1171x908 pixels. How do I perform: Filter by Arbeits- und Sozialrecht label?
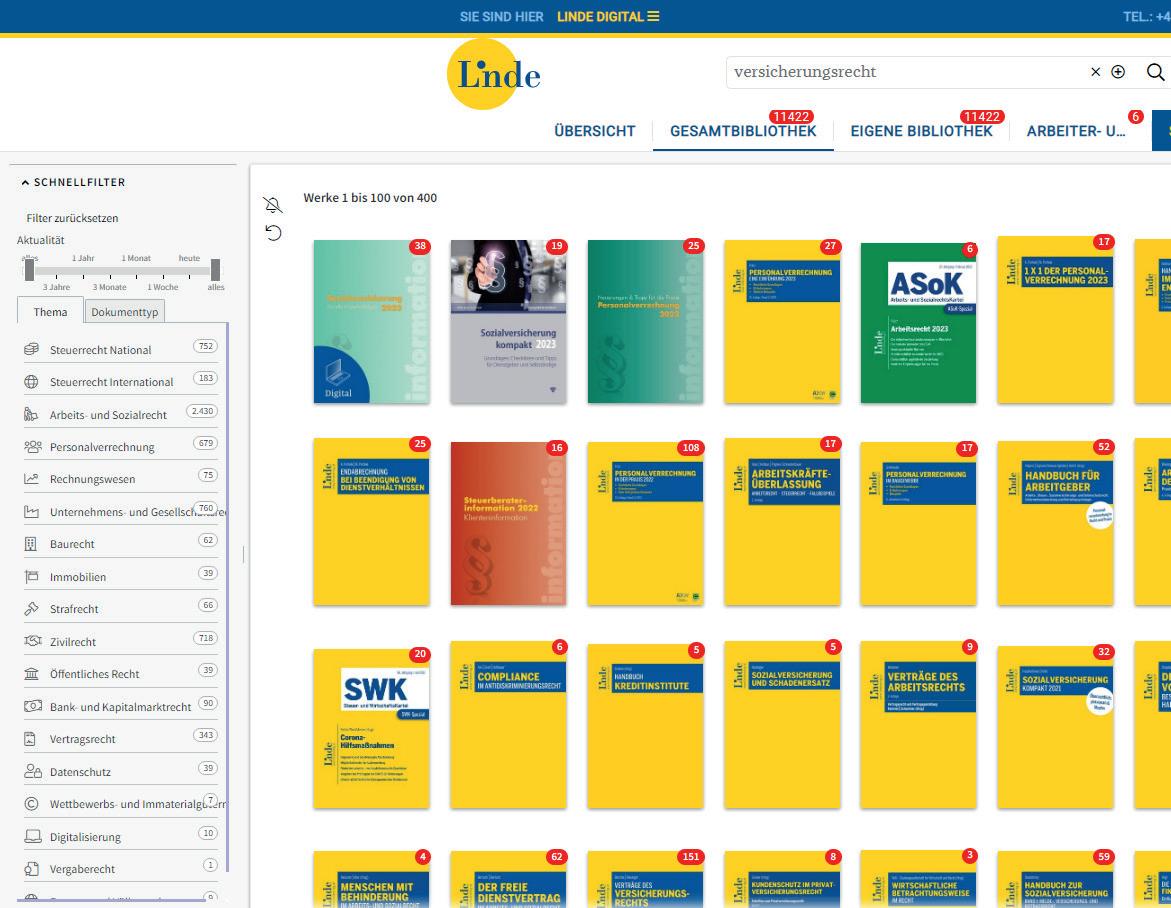(108, 414)
